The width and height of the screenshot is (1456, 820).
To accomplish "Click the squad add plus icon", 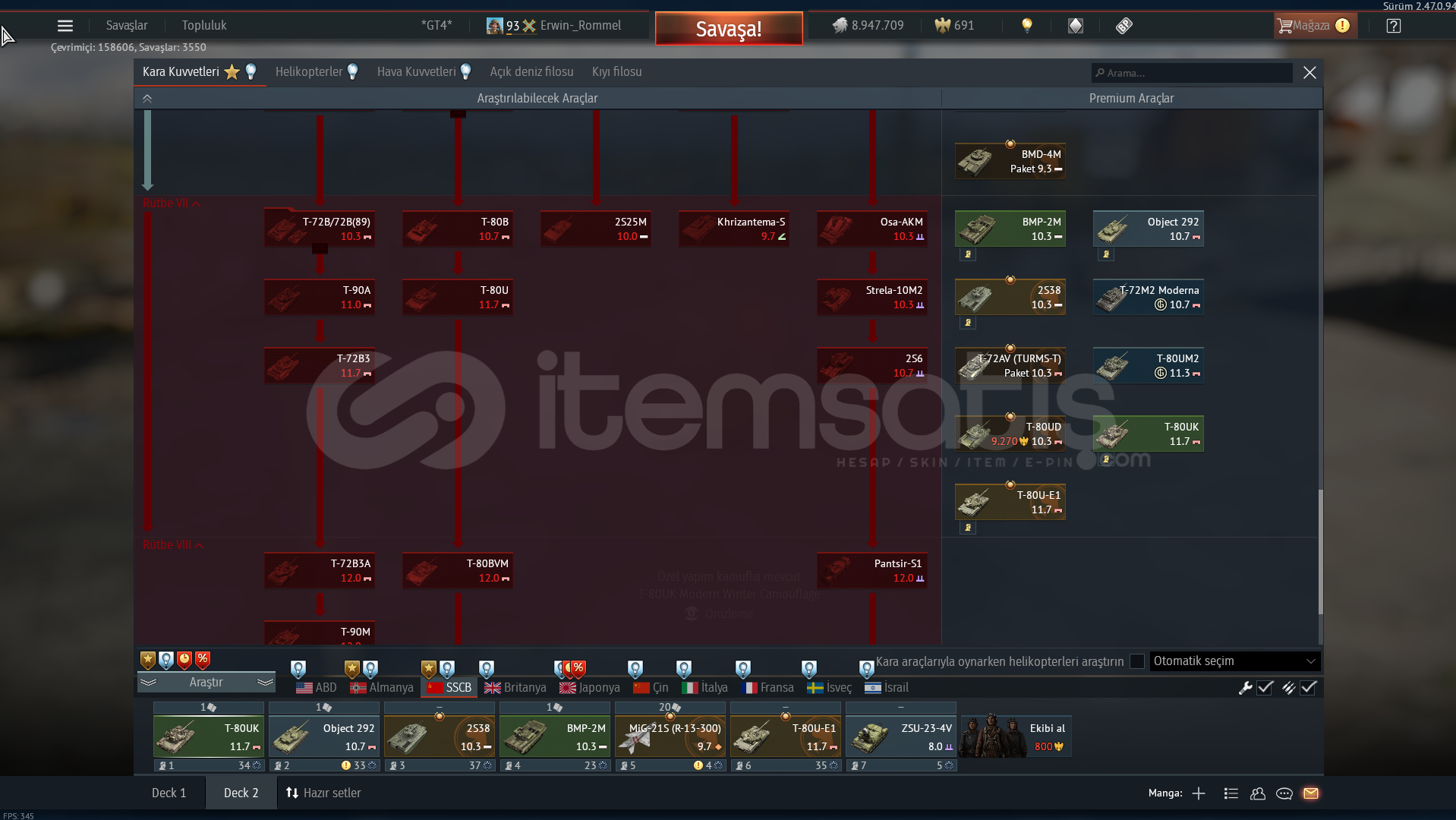I will [x=1199, y=793].
